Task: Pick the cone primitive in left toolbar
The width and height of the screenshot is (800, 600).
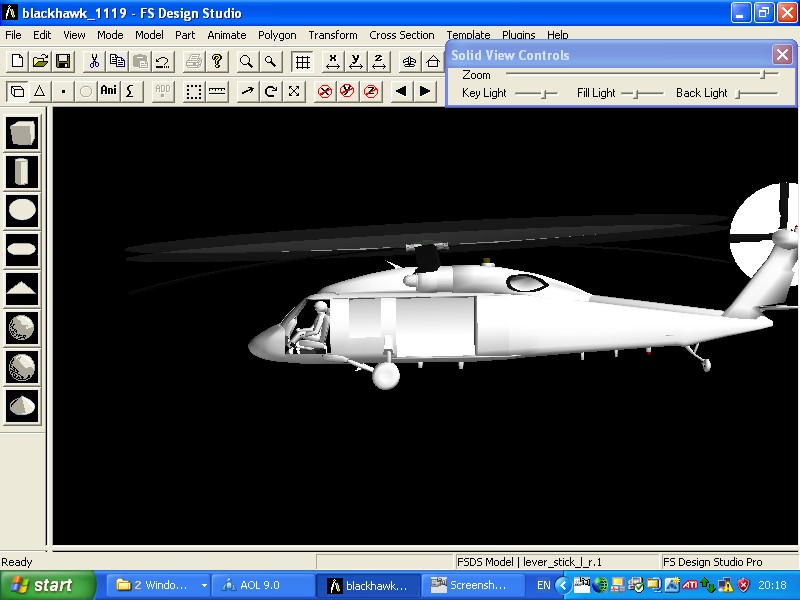Action: pos(22,404)
